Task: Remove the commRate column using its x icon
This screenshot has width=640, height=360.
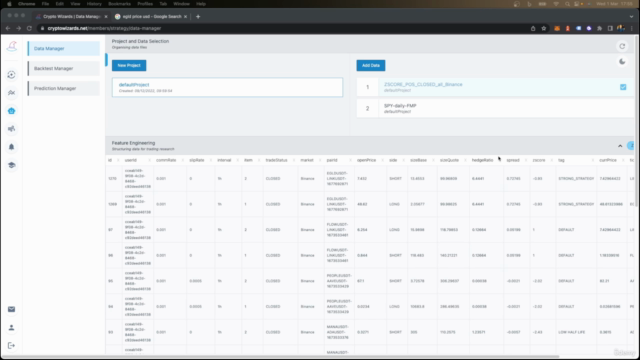Action: (x=182, y=160)
